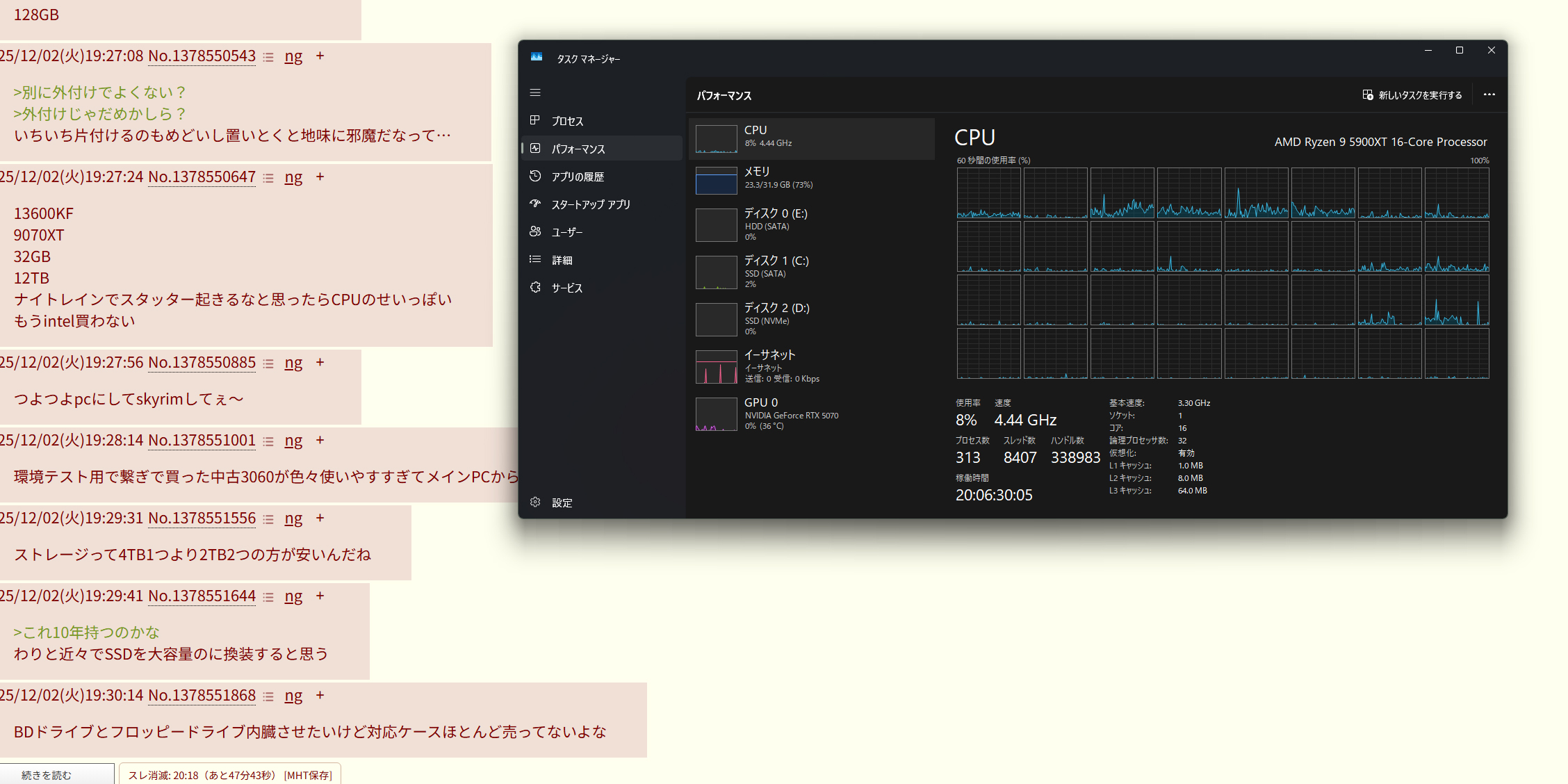Select the GPU 0 performance item

pos(810,414)
